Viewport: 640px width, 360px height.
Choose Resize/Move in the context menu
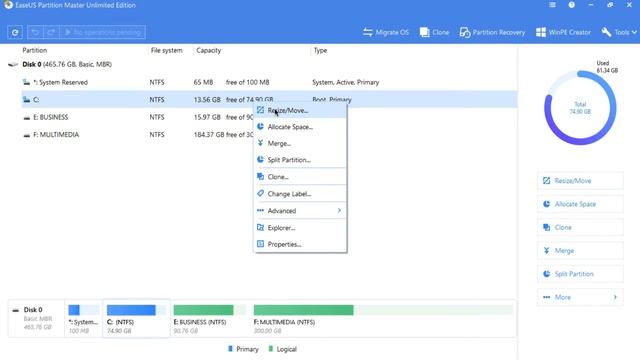pyautogui.click(x=300, y=111)
